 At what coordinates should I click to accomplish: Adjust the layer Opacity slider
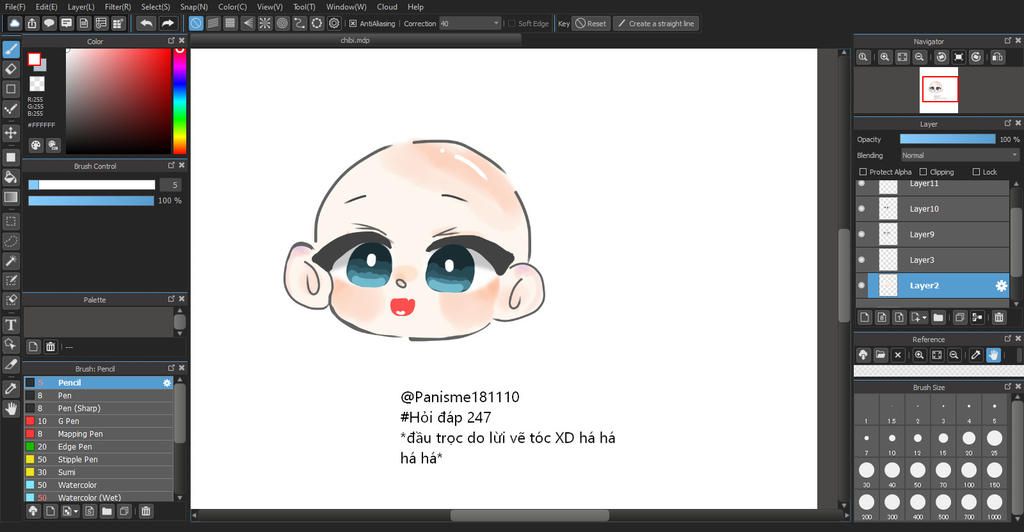[948, 139]
